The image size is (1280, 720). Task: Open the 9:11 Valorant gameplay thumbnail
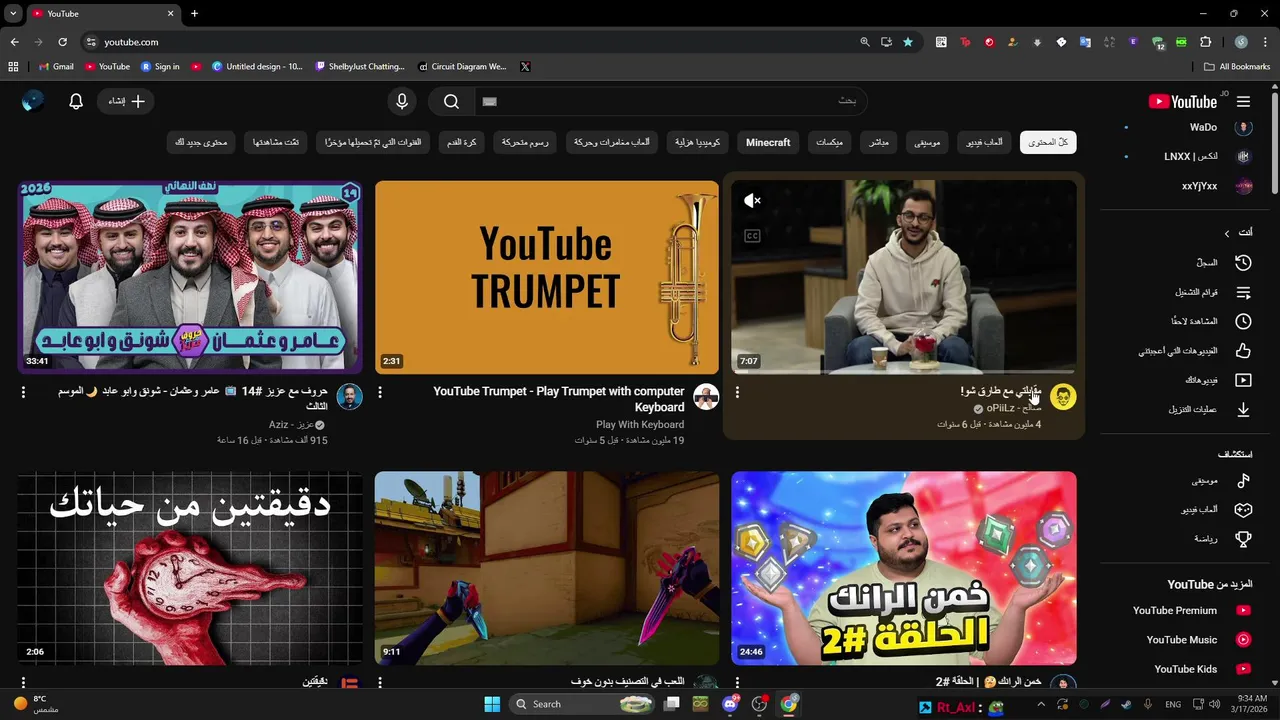tap(547, 568)
